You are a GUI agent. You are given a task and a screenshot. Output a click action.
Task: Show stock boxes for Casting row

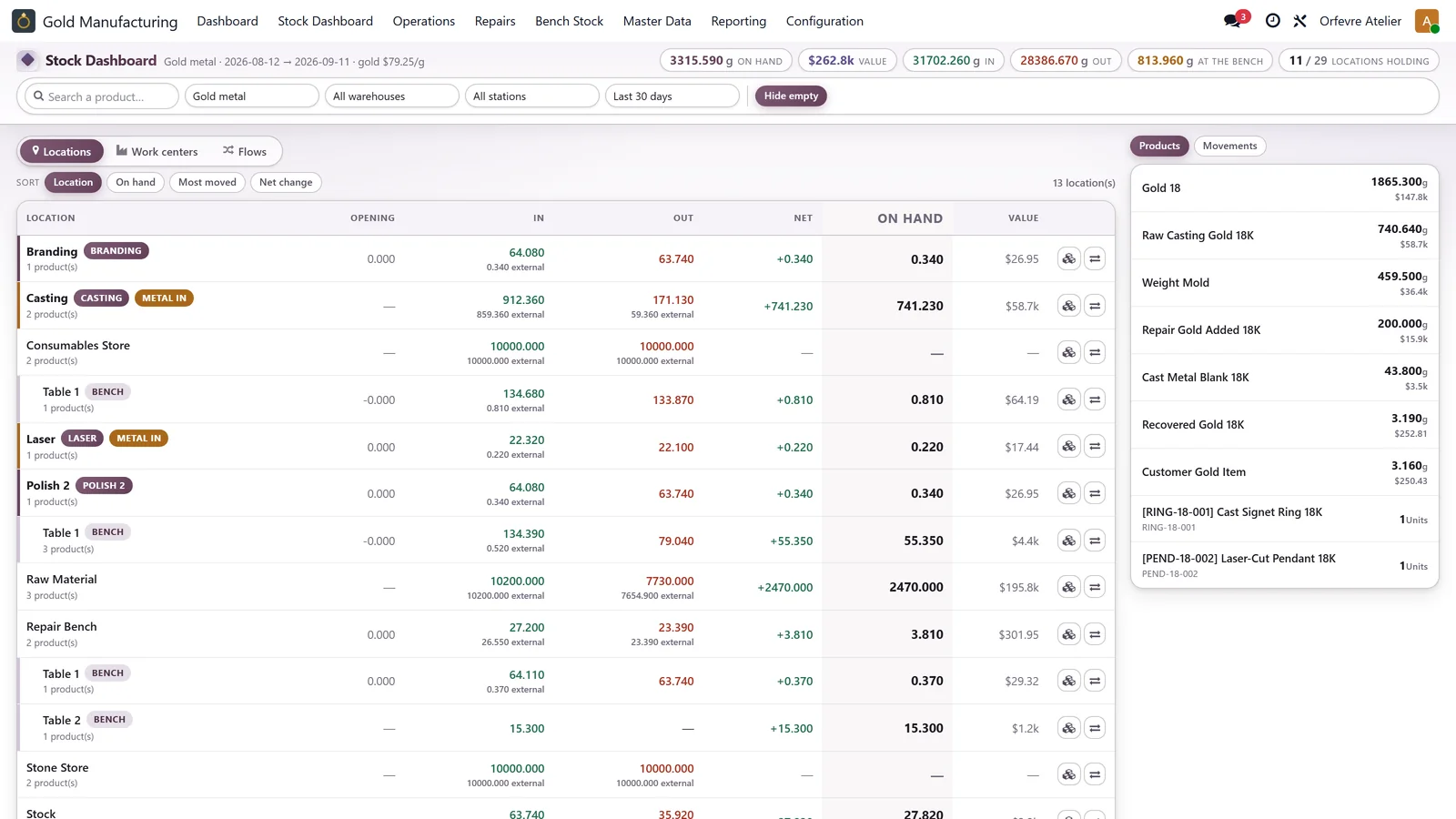click(x=1069, y=306)
